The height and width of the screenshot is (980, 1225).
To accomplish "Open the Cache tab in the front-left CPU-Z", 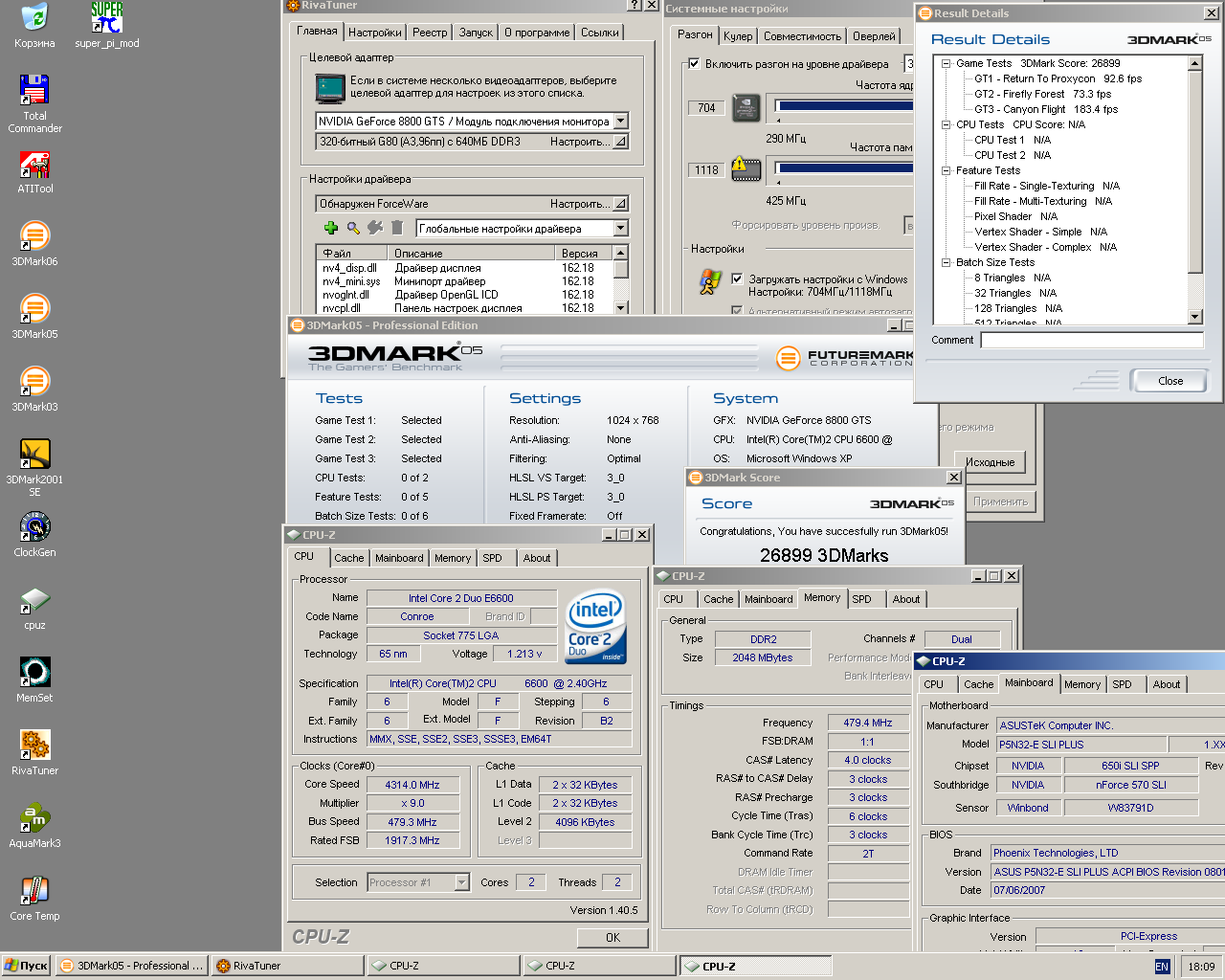I will pyautogui.click(x=349, y=558).
